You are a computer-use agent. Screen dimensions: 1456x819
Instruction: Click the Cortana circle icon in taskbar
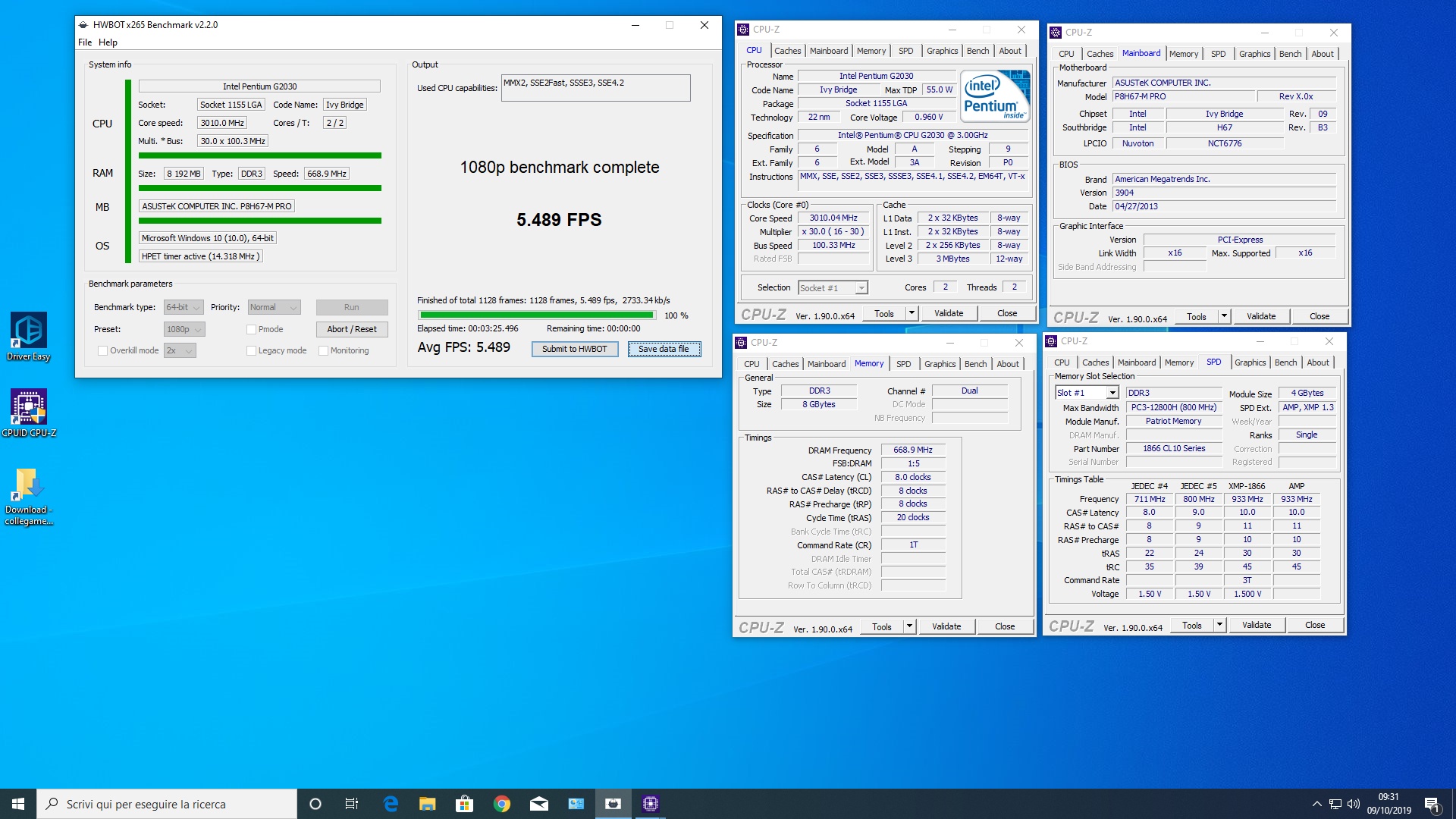(x=315, y=804)
